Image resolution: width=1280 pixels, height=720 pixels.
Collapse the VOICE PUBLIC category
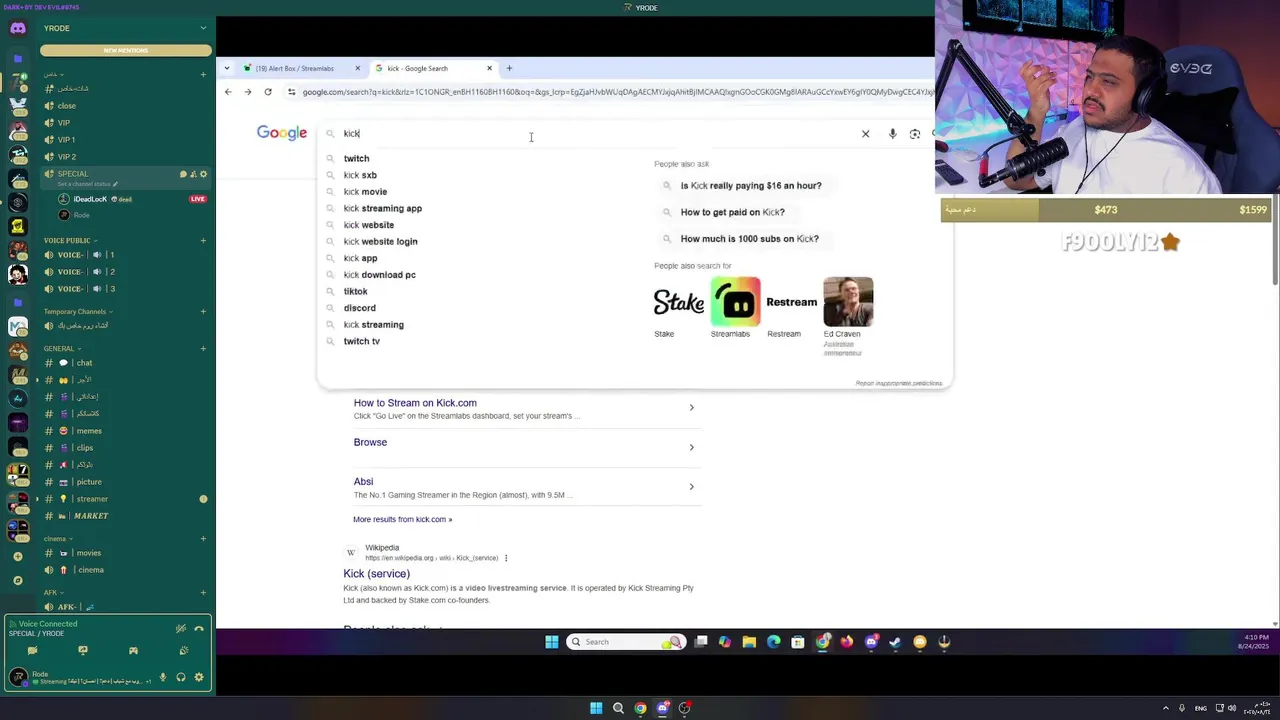pyautogui.click(x=70, y=240)
